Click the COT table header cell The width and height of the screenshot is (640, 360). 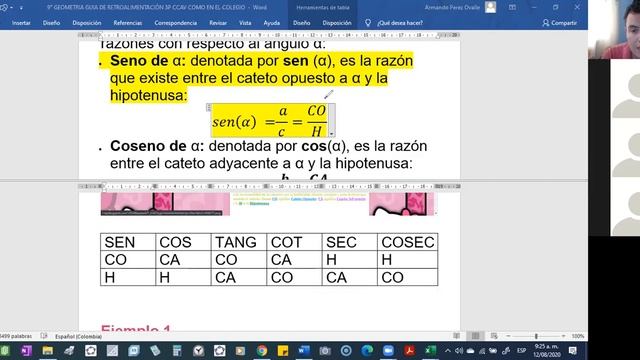pyautogui.click(x=294, y=242)
